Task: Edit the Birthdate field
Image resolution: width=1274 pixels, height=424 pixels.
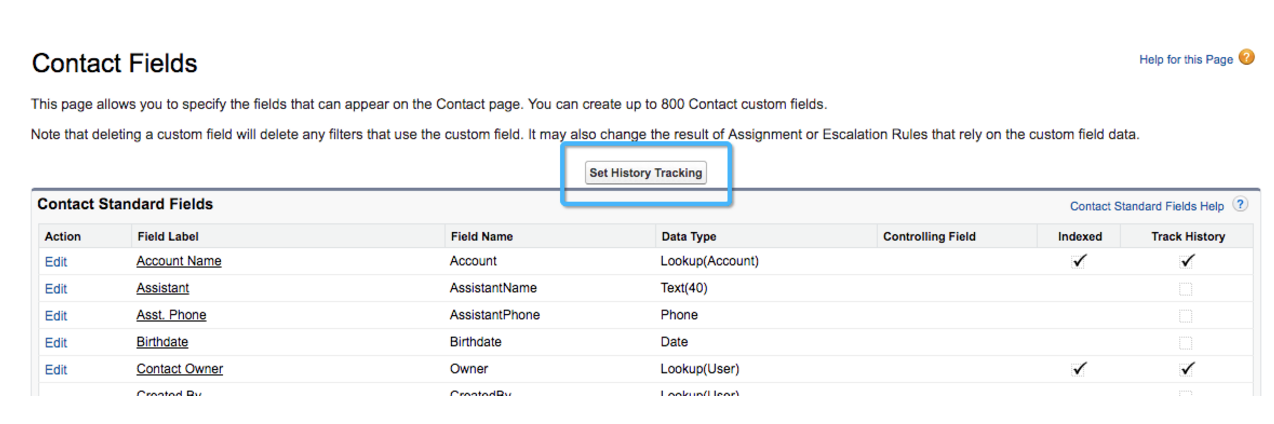Action: click(56, 343)
